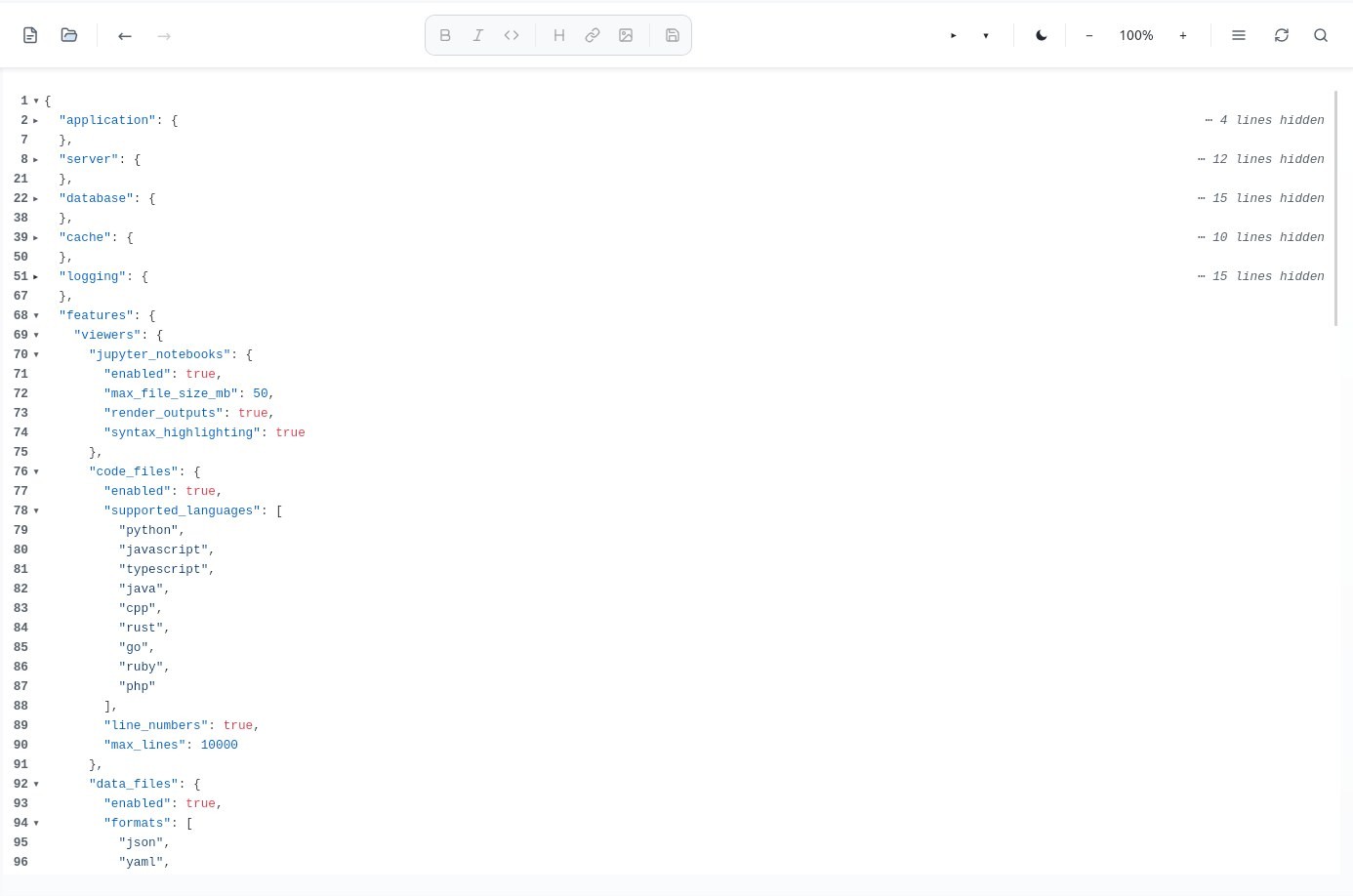
Task: Click the 10000 value for max_lines
Action: tap(219, 745)
